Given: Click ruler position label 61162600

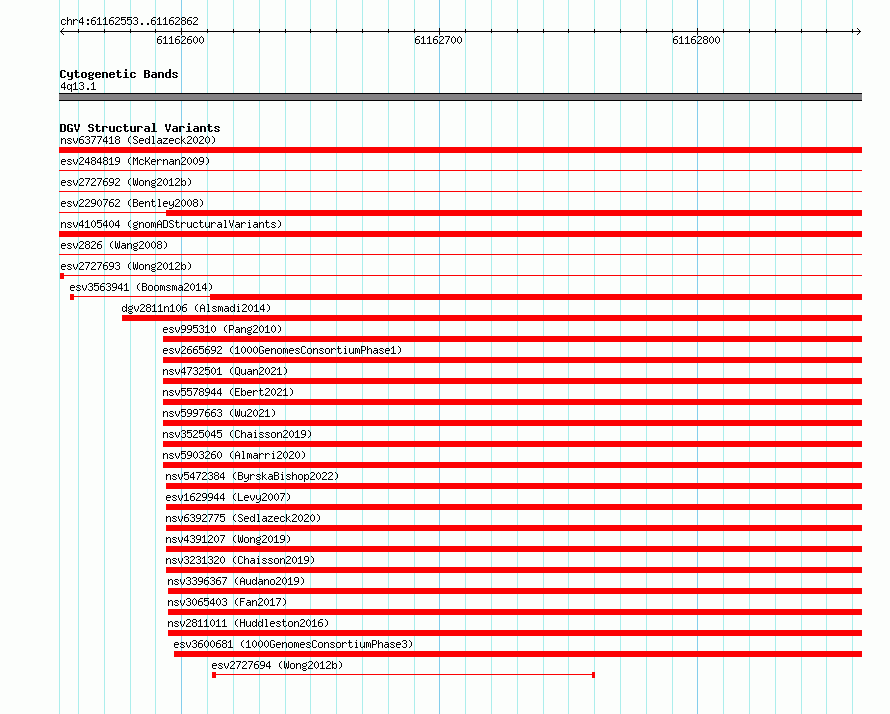Looking at the screenshot, I should (180, 40).
